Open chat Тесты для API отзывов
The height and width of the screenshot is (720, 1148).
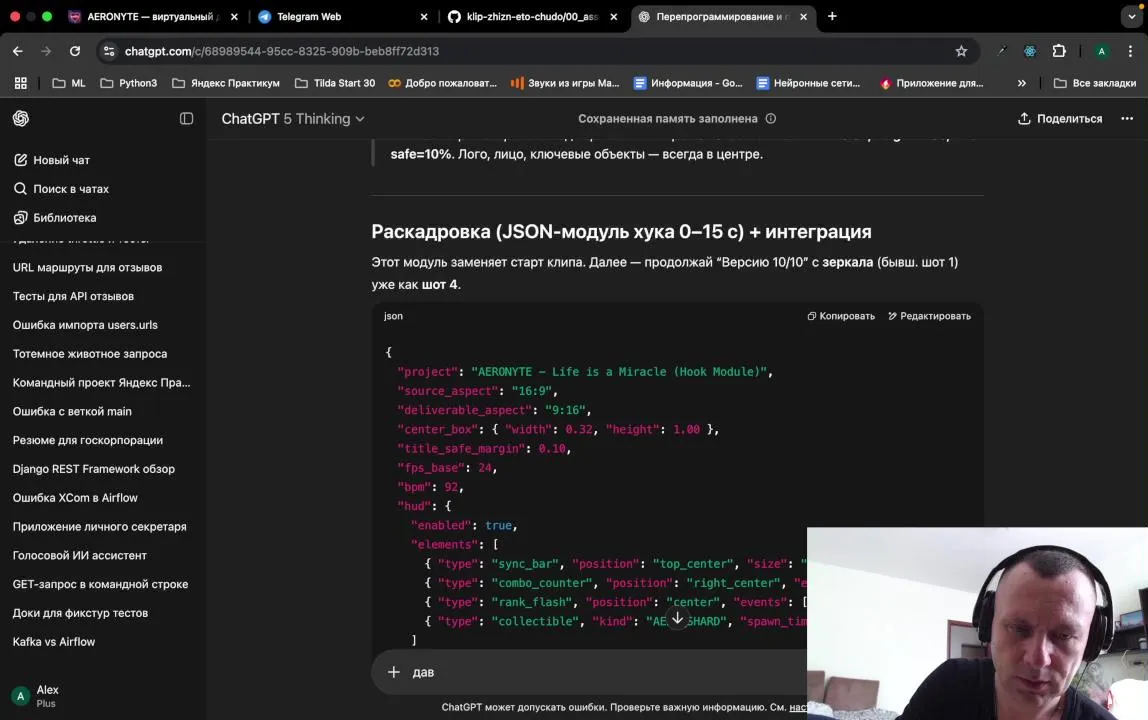(73, 296)
